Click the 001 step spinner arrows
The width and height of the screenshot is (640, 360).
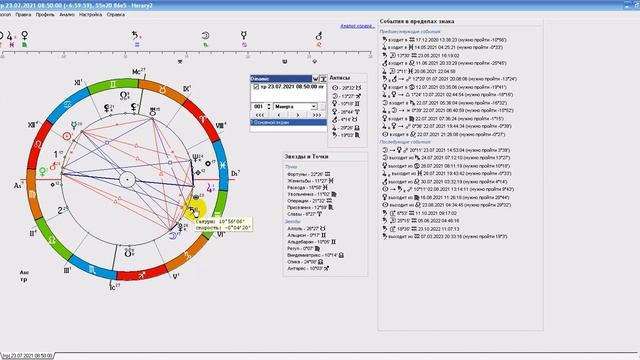[269, 107]
